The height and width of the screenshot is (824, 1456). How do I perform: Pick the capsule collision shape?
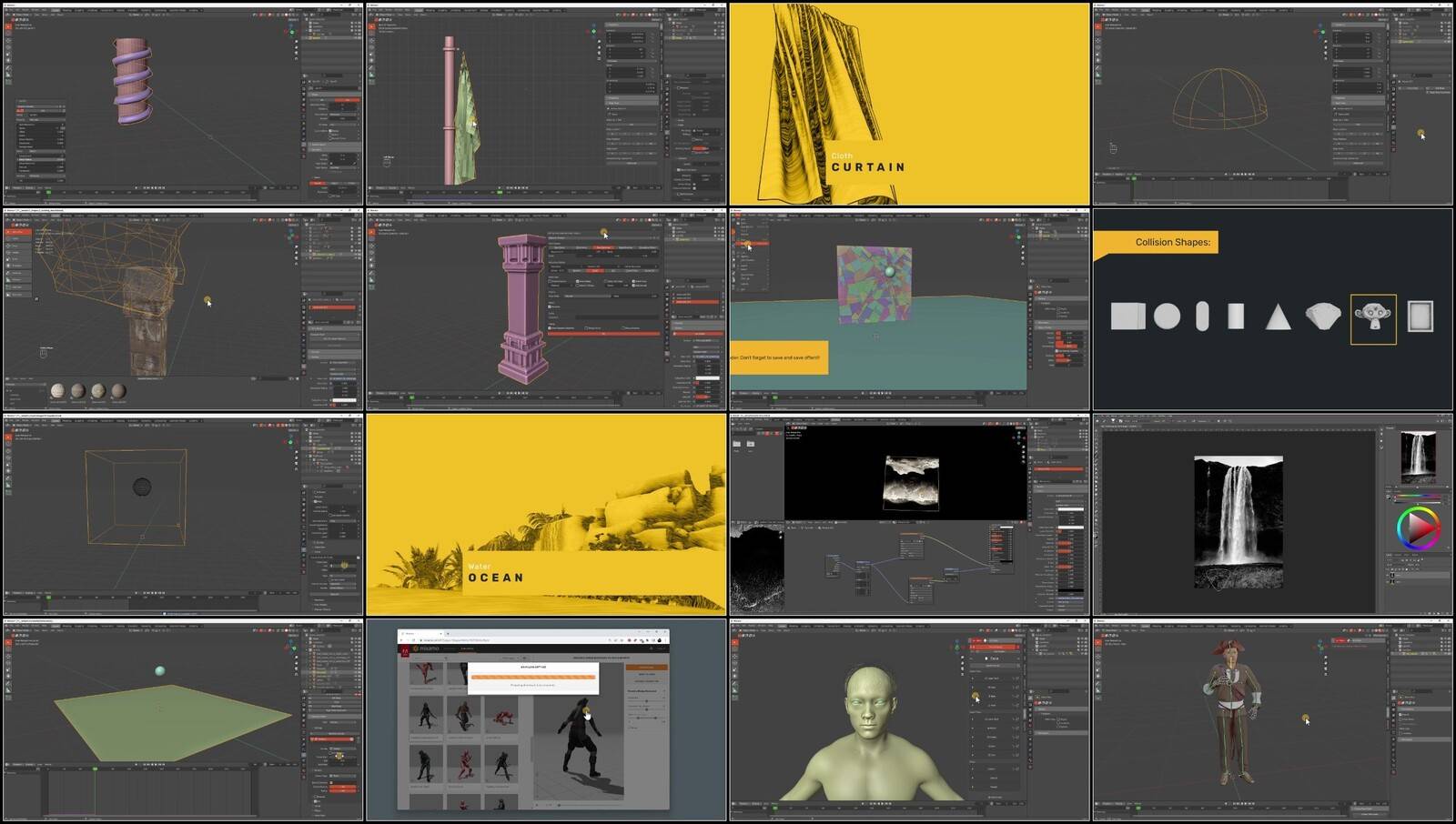1202,317
